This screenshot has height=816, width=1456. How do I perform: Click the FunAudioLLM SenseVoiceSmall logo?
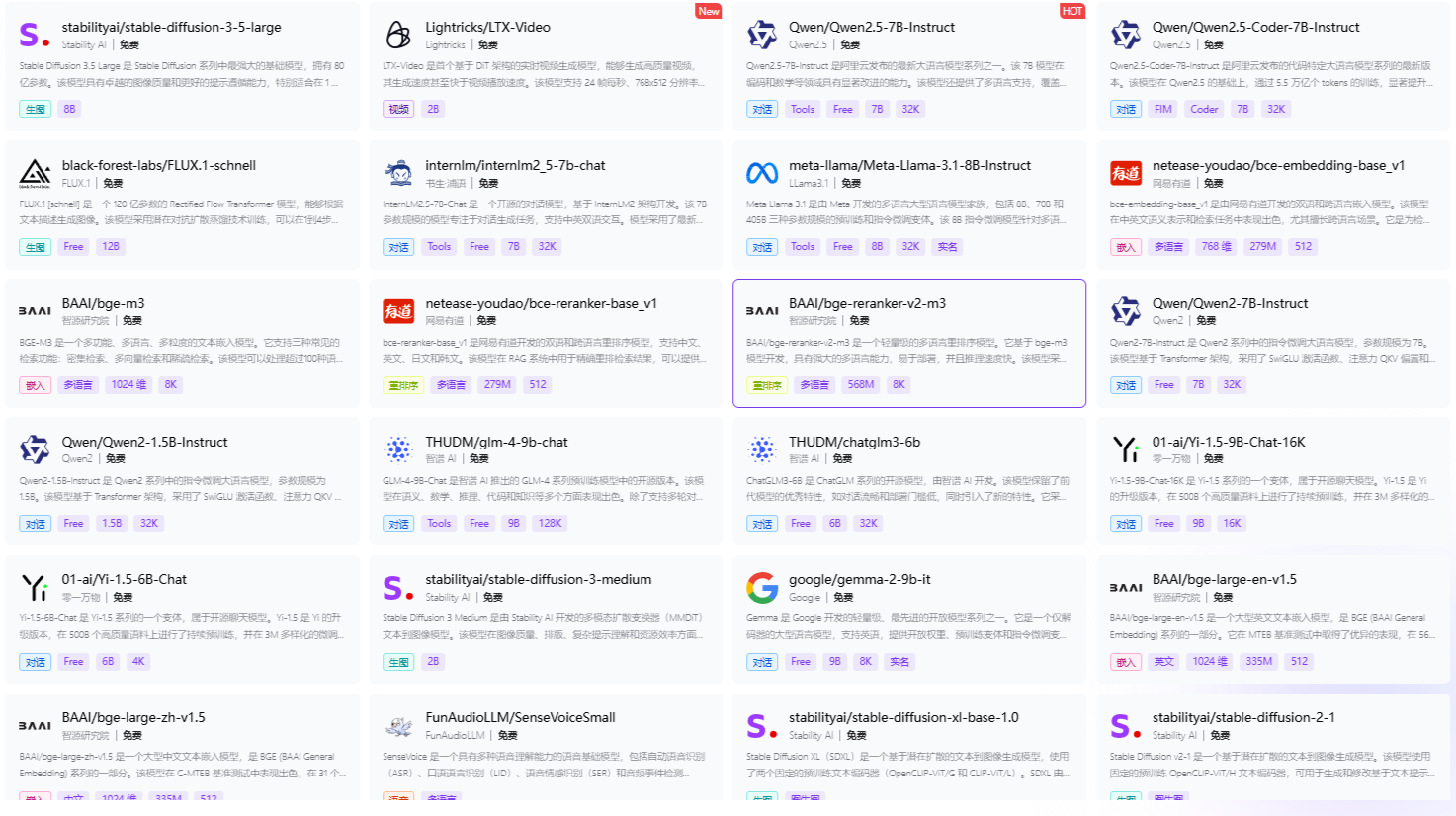pos(398,726)
